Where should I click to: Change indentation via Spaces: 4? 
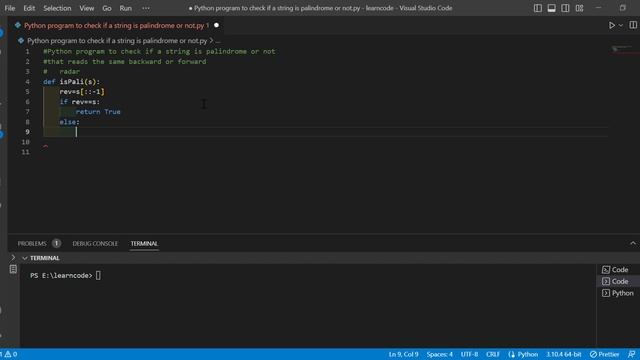[x=440, y=354]
